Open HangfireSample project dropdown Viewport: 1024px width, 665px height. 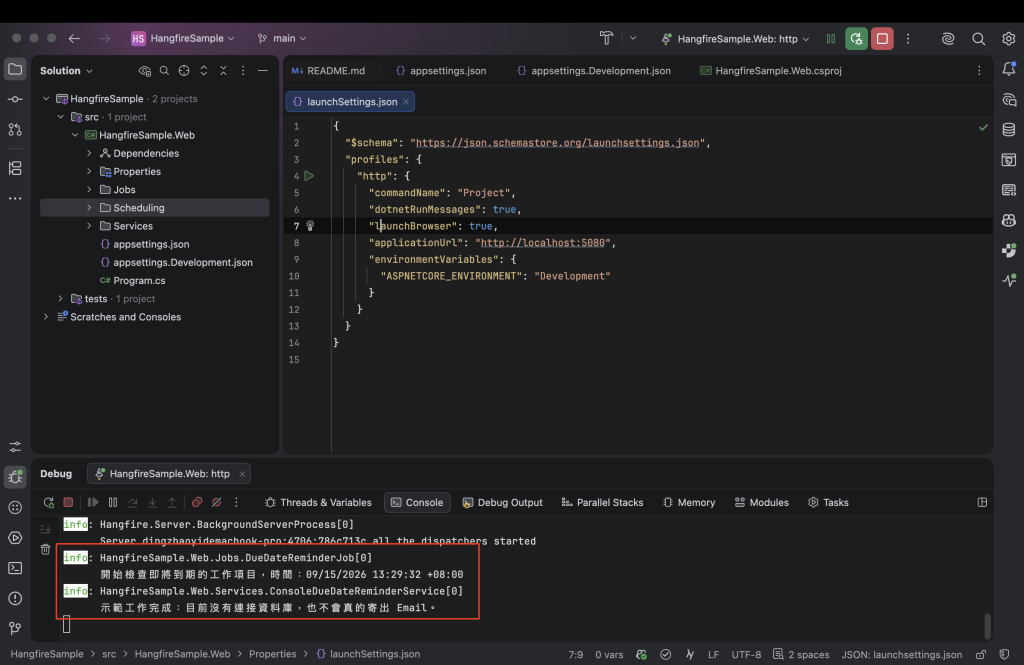point(183,39)
